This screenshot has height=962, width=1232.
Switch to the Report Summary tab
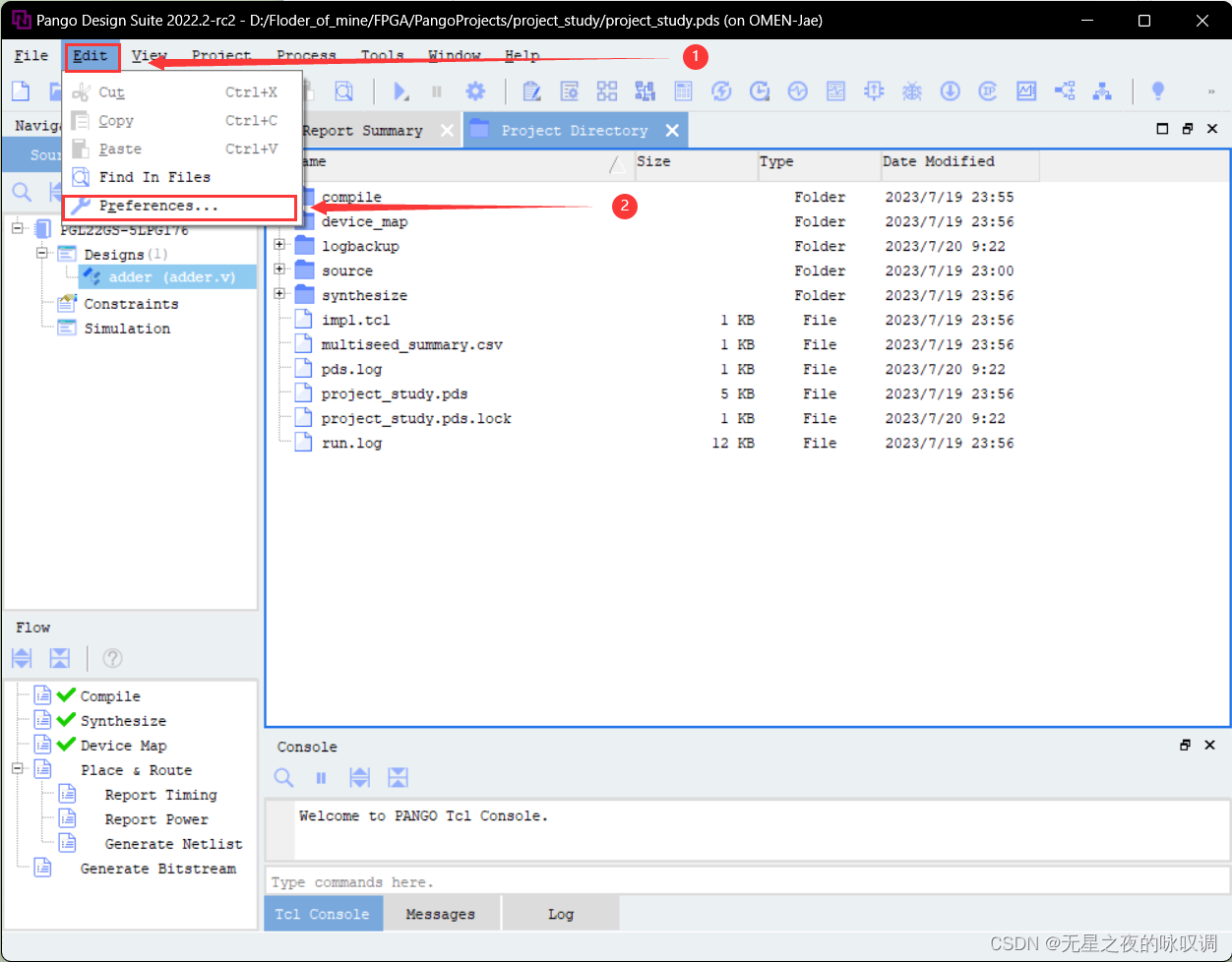point(362,131)
